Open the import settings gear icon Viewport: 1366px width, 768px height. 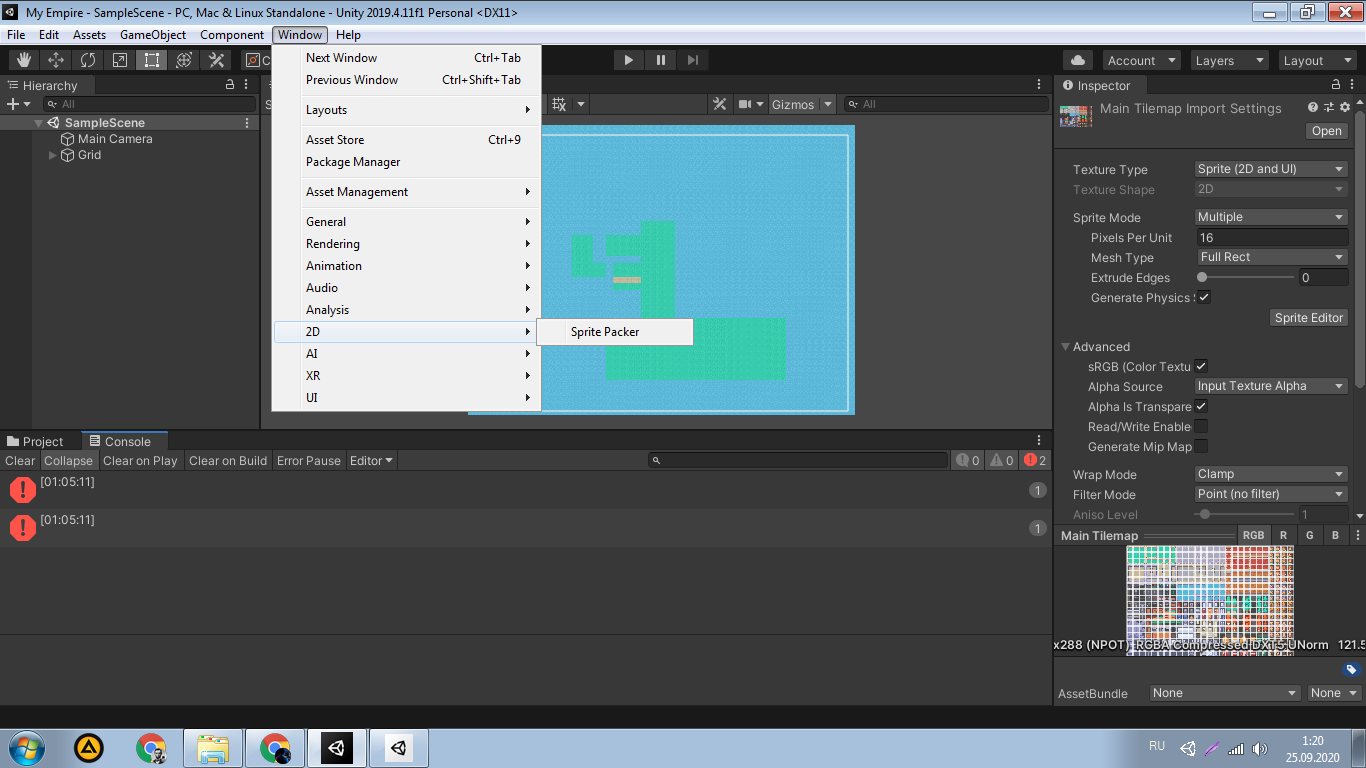click(x=1345, y=107)
